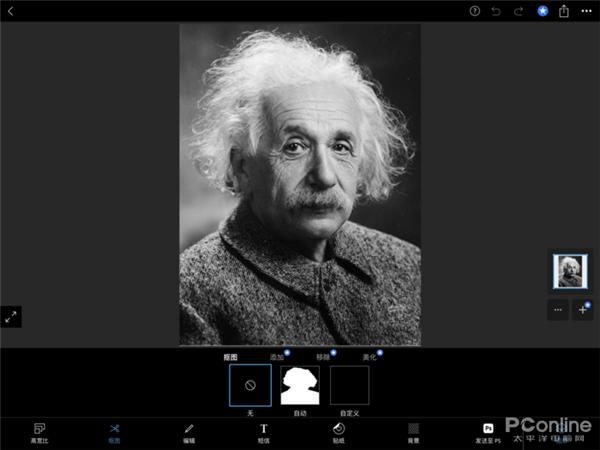Open the help question mark icon

[474, 11]
